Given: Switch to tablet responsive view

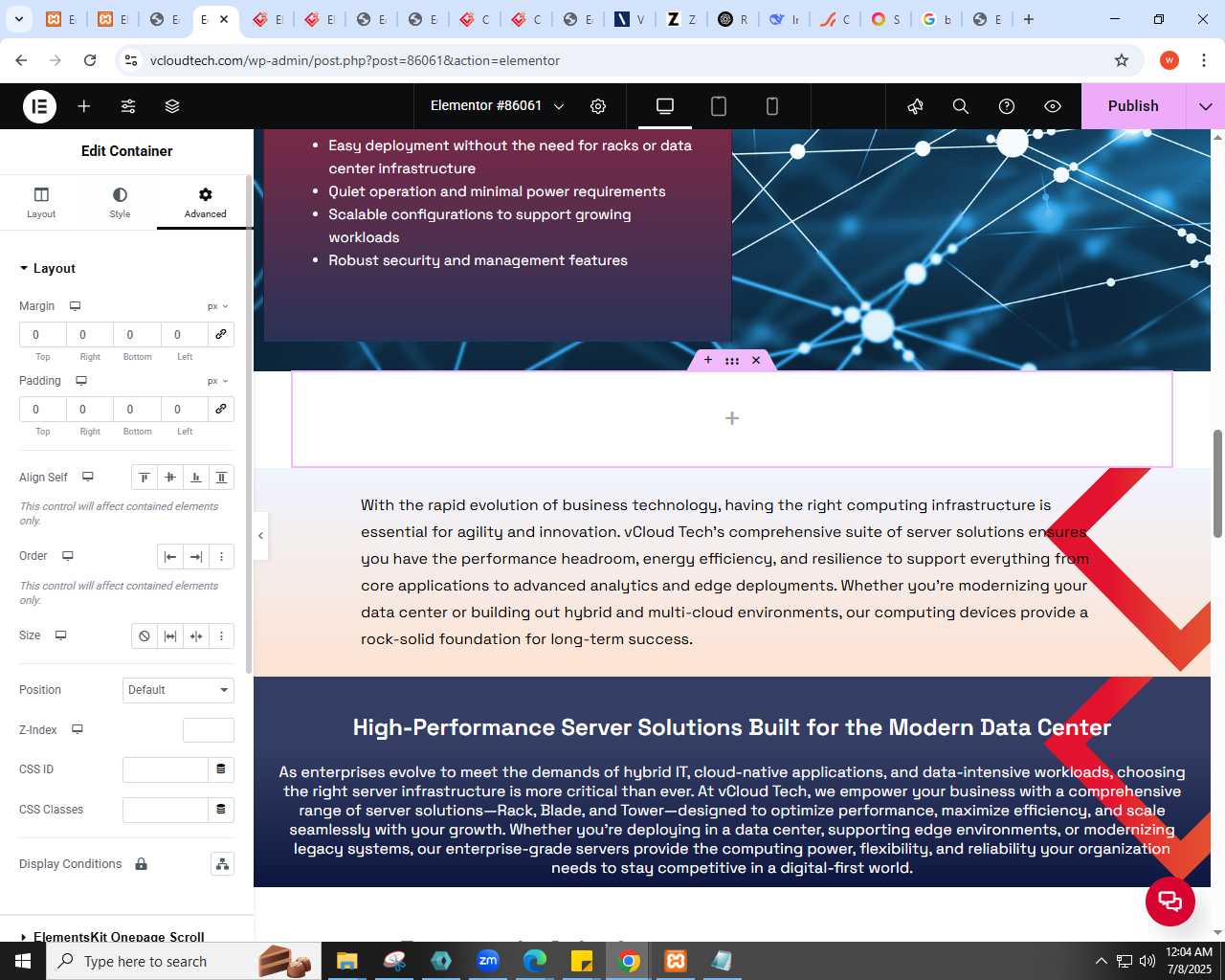Looking at the screenshot, I should coord(719,106).
